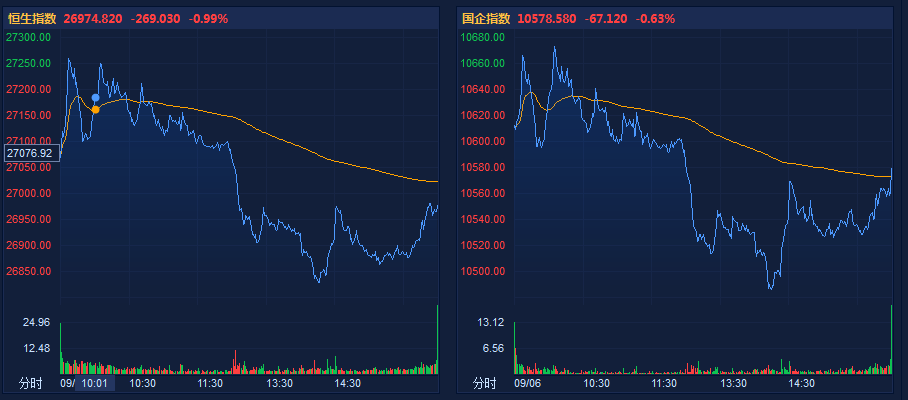
Task: Click 13:30 on Hang Seng time axis
Action: point(277,383)
